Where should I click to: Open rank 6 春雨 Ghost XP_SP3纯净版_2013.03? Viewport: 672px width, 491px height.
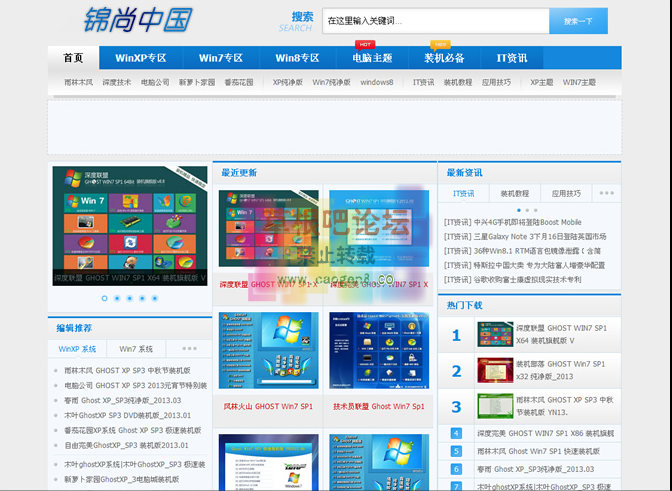536,469
